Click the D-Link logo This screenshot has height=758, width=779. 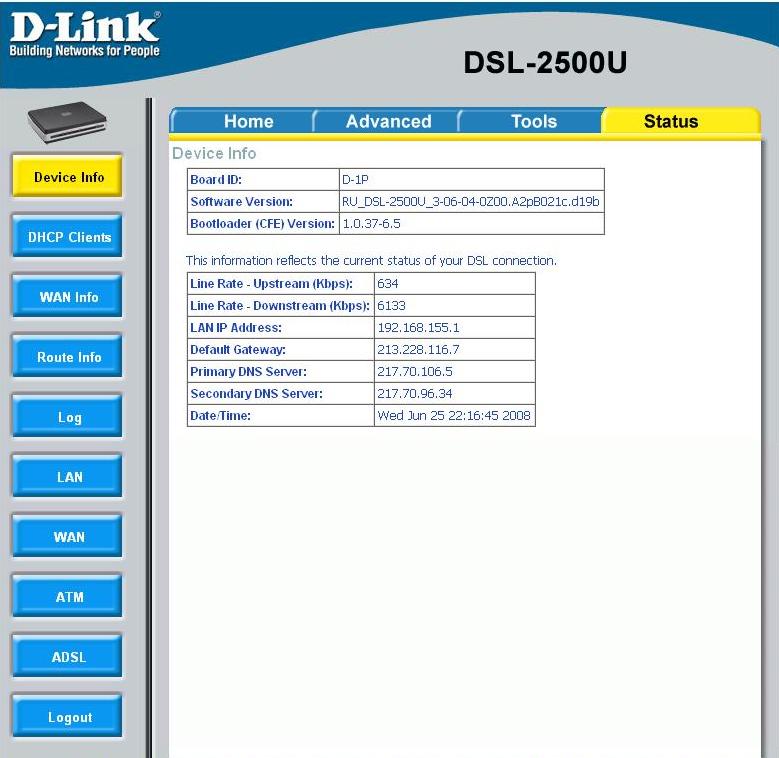coord(84,27)
